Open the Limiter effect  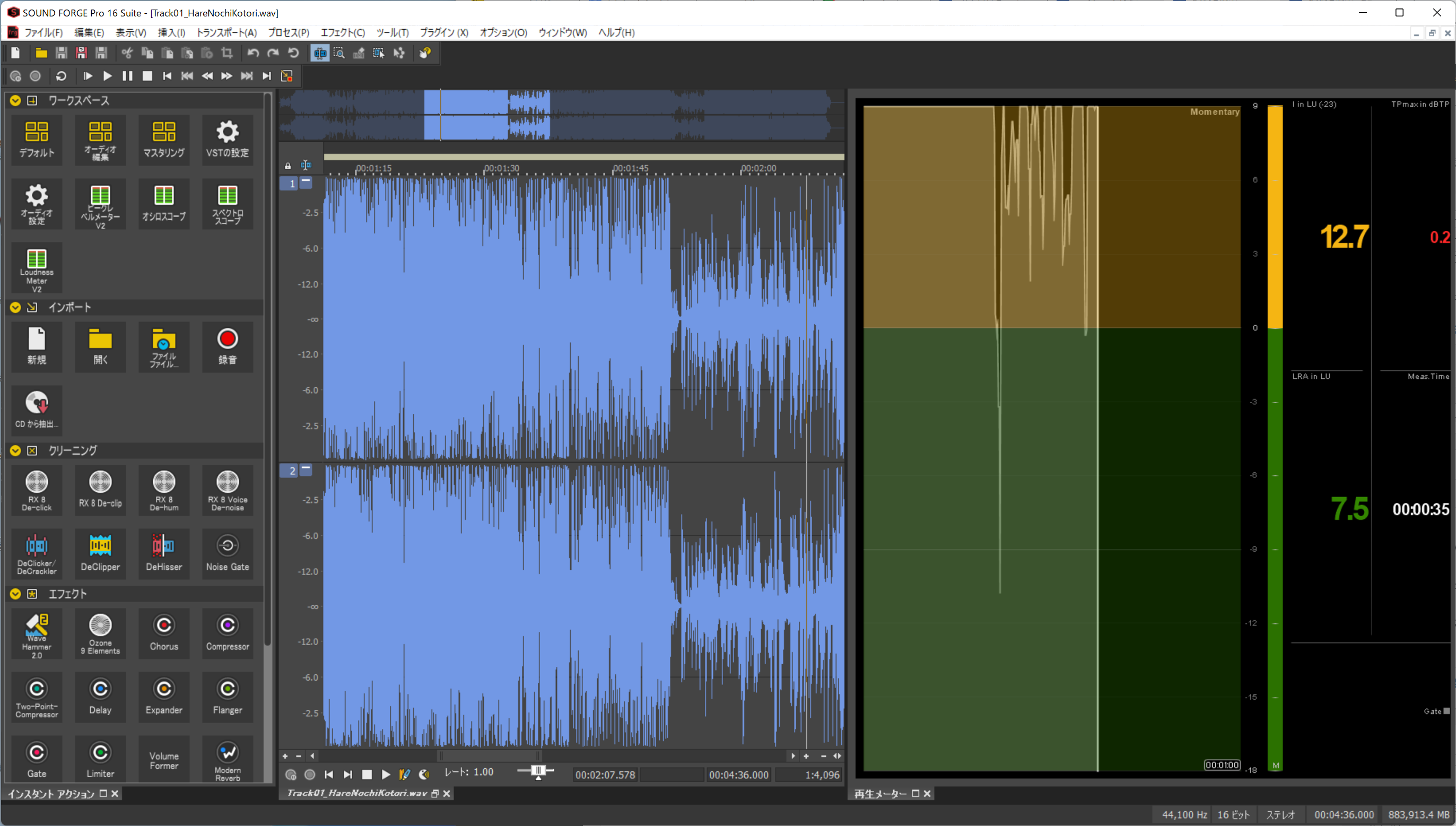tap(100, 760)
